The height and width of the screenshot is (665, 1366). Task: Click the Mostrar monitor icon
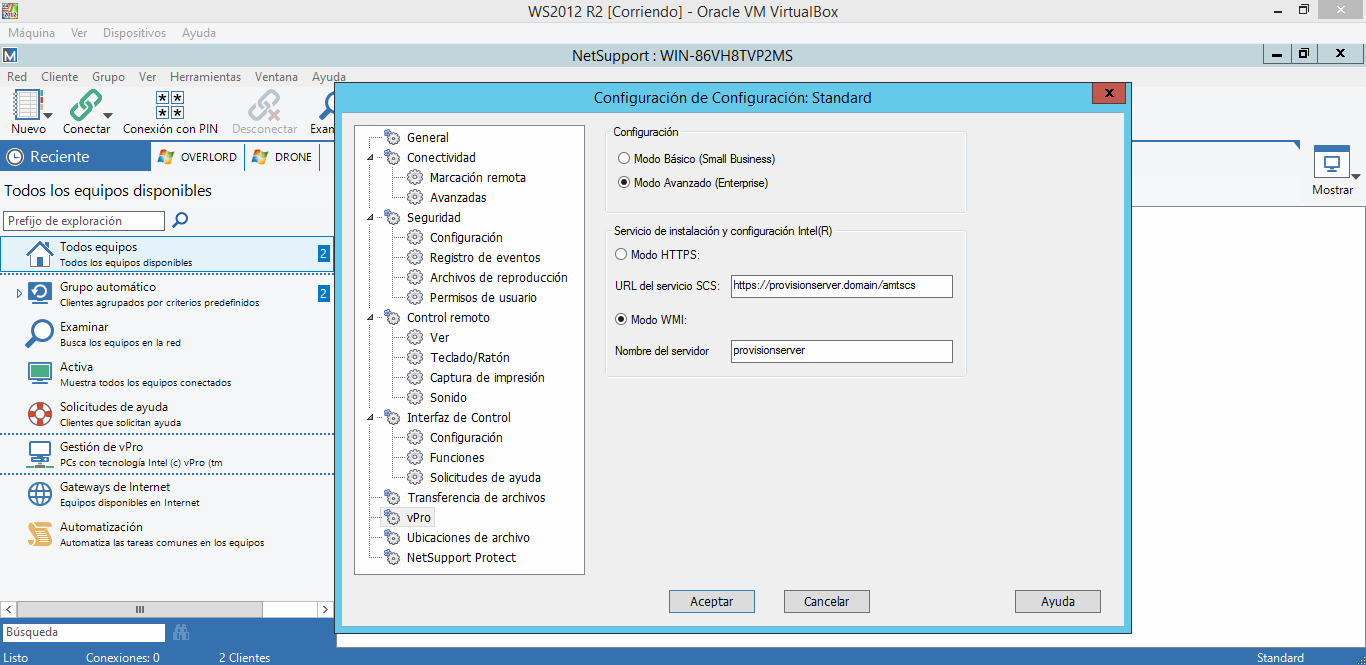1331,163
